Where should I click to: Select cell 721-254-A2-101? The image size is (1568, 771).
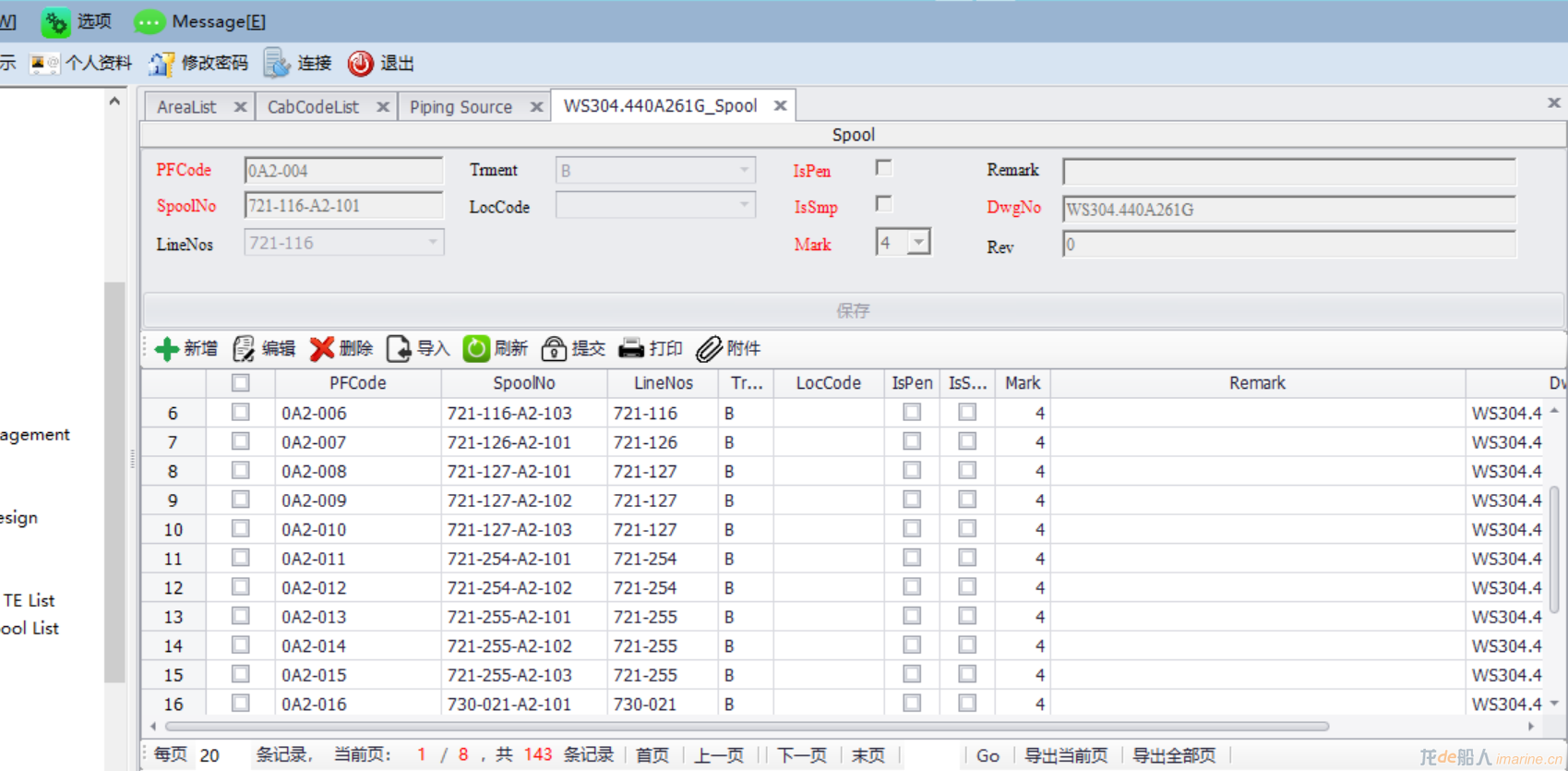click(524, 559)
